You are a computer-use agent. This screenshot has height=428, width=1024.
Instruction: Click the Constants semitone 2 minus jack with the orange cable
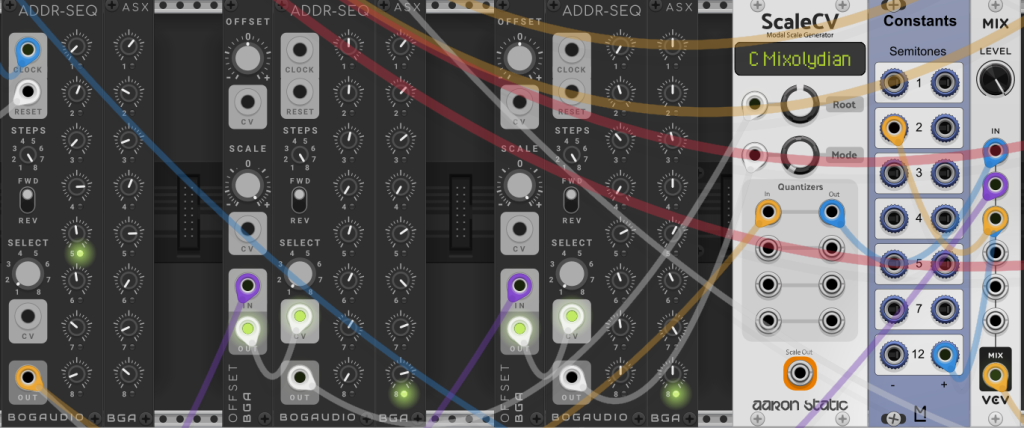point(893,127)
